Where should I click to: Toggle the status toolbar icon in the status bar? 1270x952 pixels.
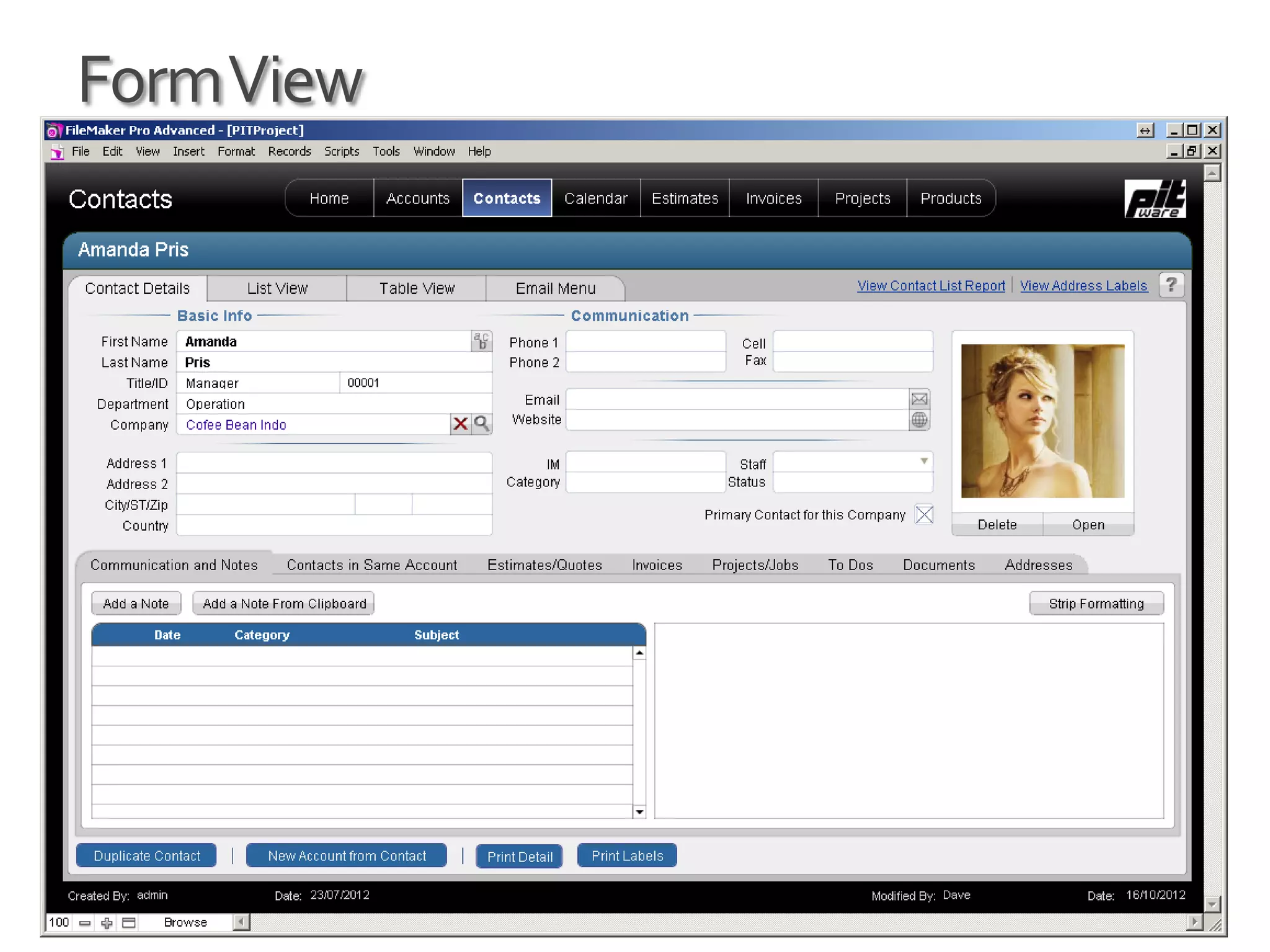click(x=129, y=923)
